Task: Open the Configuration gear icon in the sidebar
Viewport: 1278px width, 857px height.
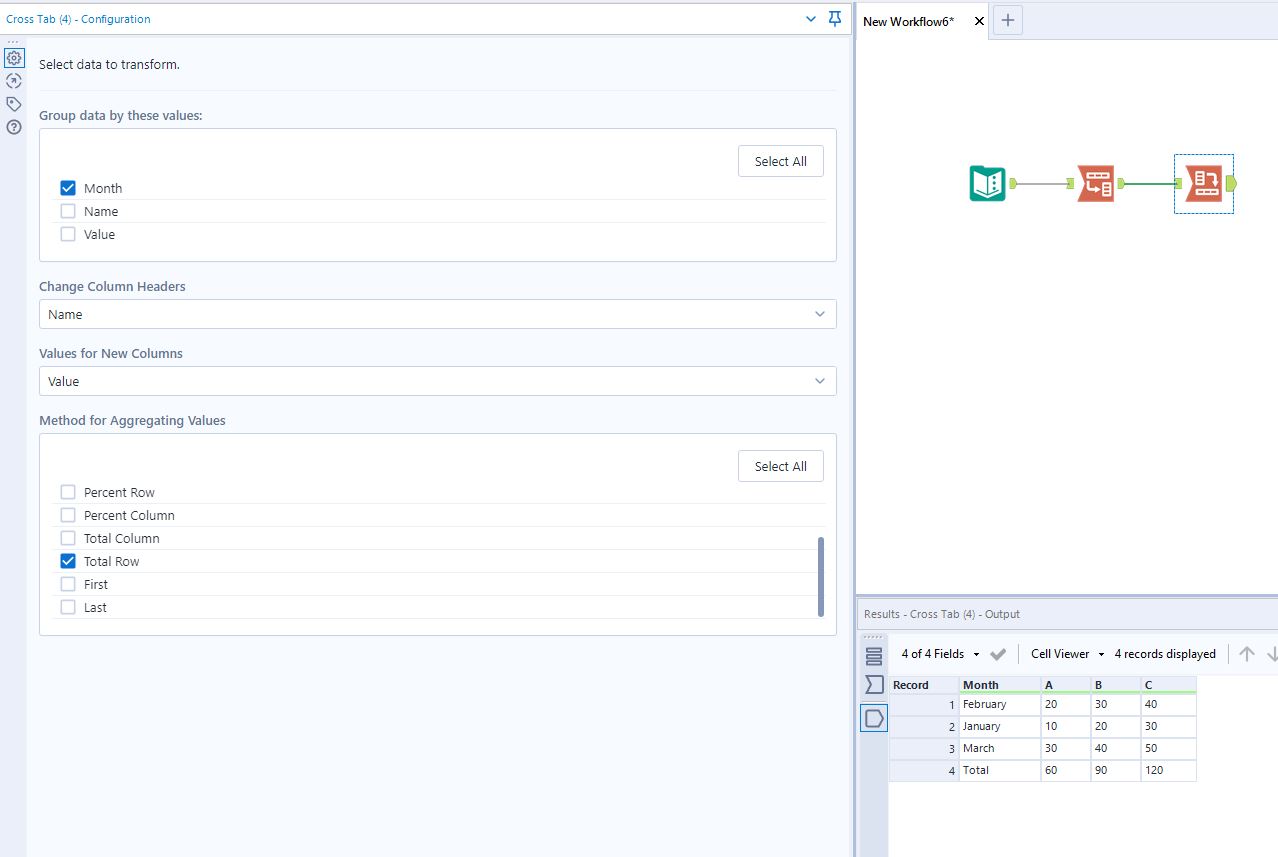Action: pos(14,58)
